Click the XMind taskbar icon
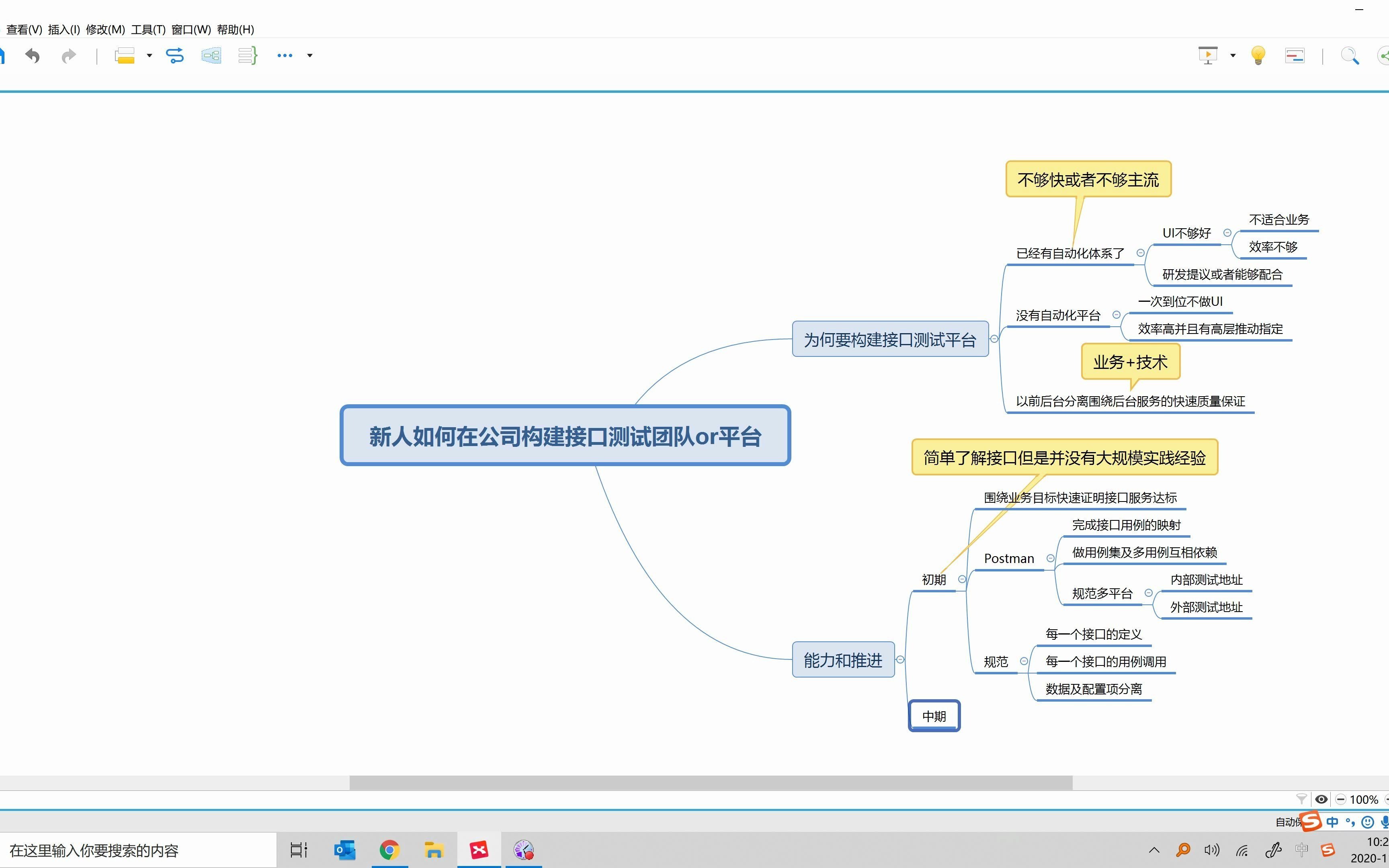Screen dimensions: 1389x868 [479, 850]
